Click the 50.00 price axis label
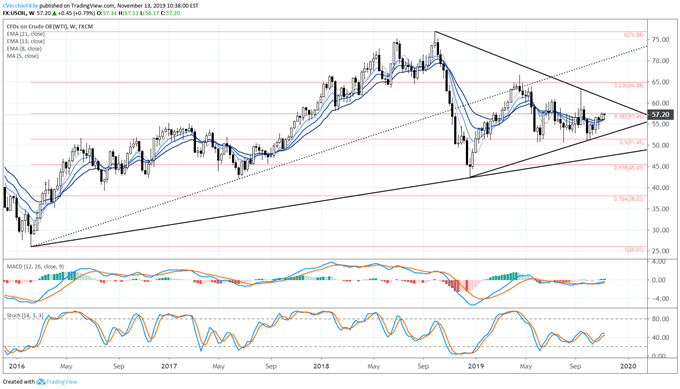Viewport: 680px width, 389px height. 660,145
